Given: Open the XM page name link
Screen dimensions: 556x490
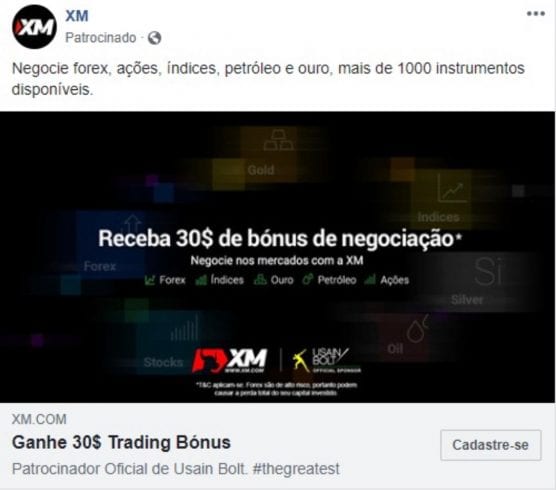Looking at the screenshot, I should pyautogui.click(x=77, y=16).
